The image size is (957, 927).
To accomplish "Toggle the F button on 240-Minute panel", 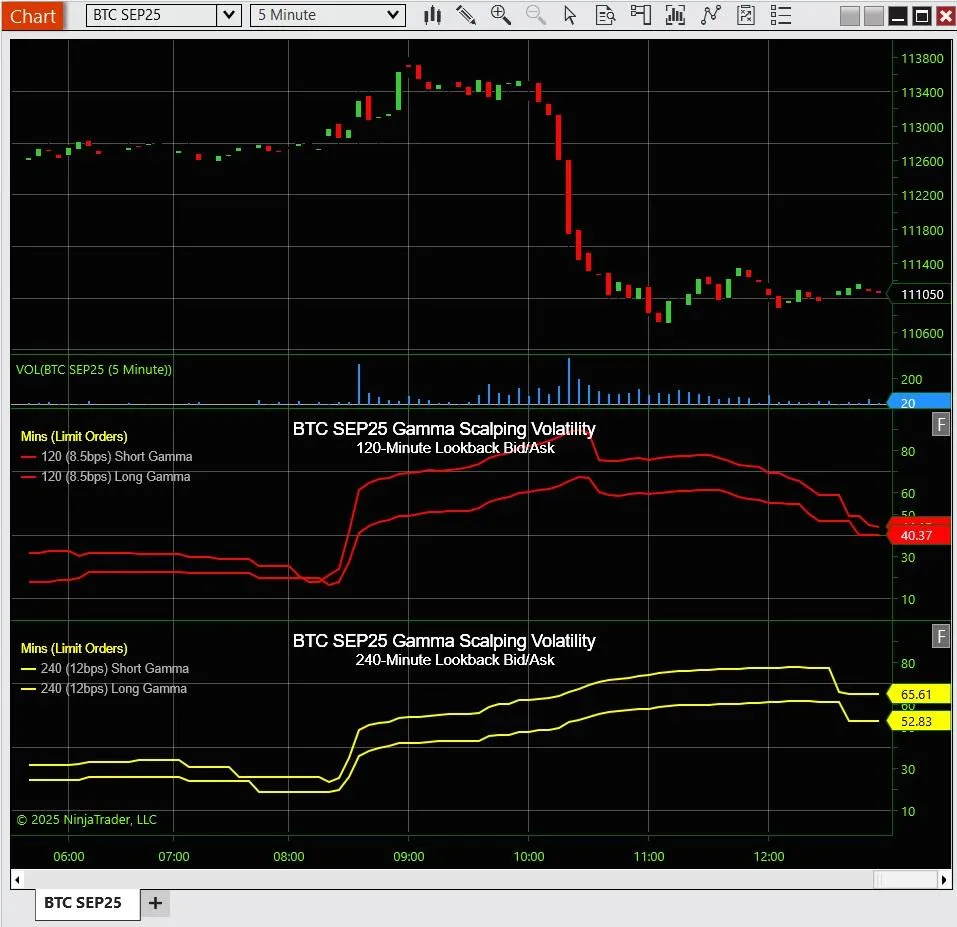I will 941,637.
